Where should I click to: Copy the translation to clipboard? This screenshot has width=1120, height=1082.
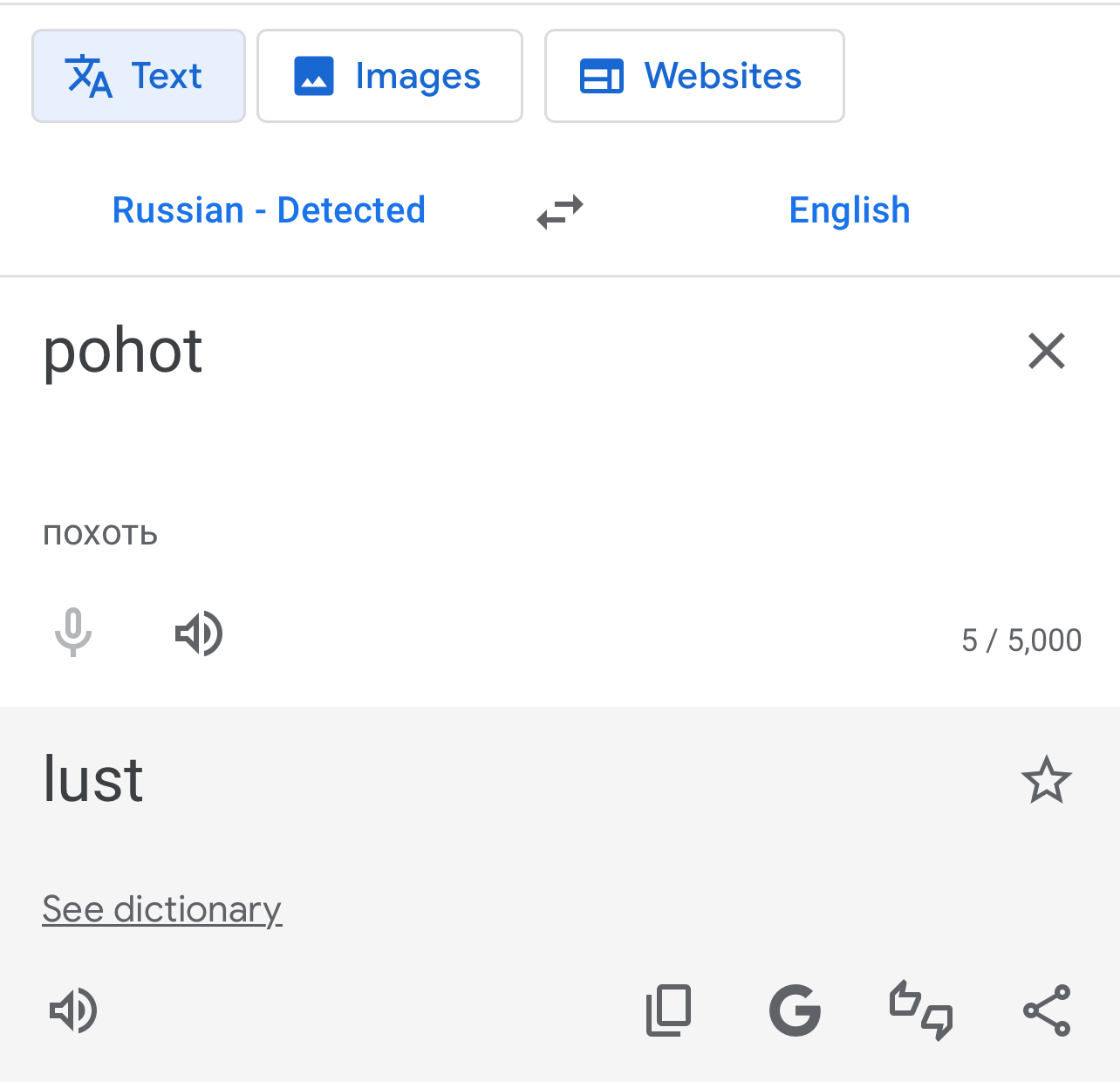coord(669,1010)
